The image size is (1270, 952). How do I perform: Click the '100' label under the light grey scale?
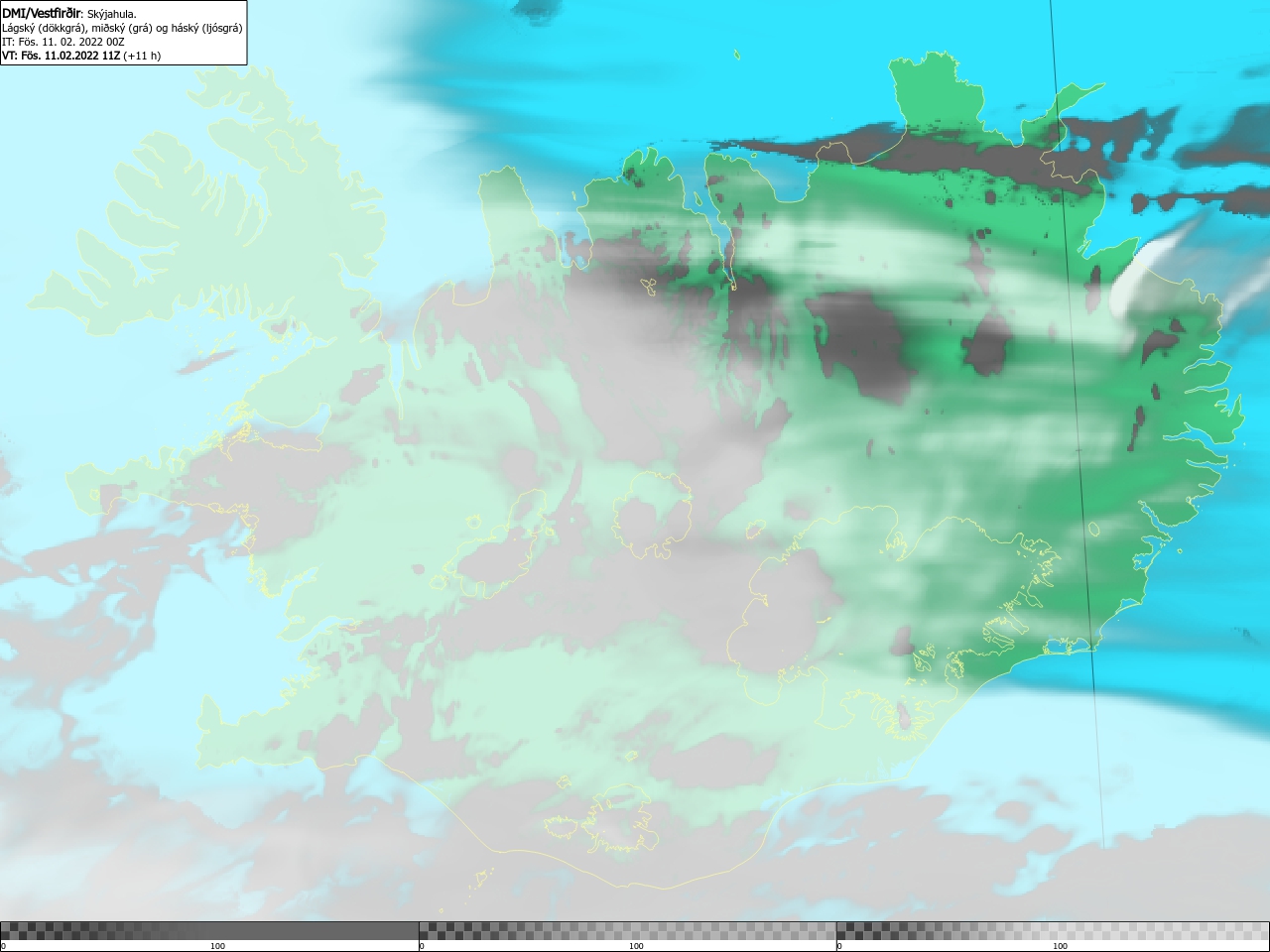click(1060, 946)
